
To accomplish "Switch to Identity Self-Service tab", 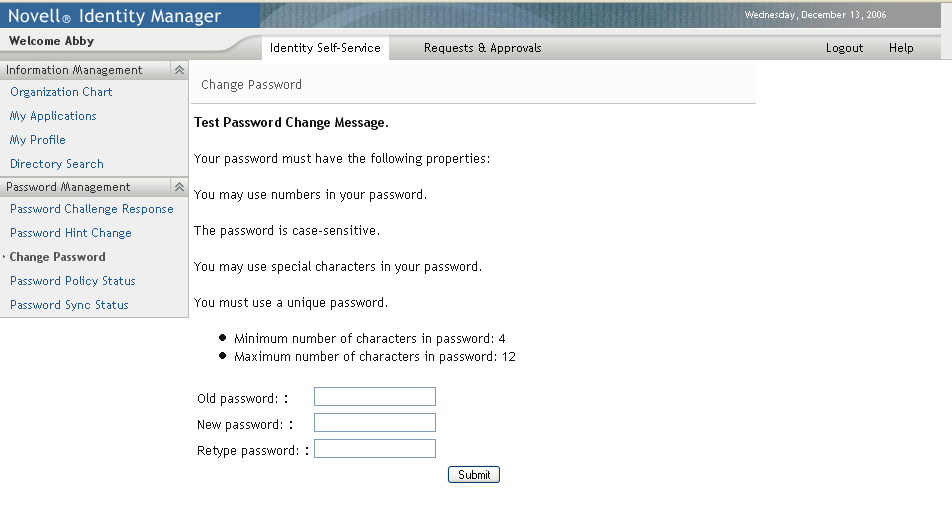I will [x=325, y=48].
